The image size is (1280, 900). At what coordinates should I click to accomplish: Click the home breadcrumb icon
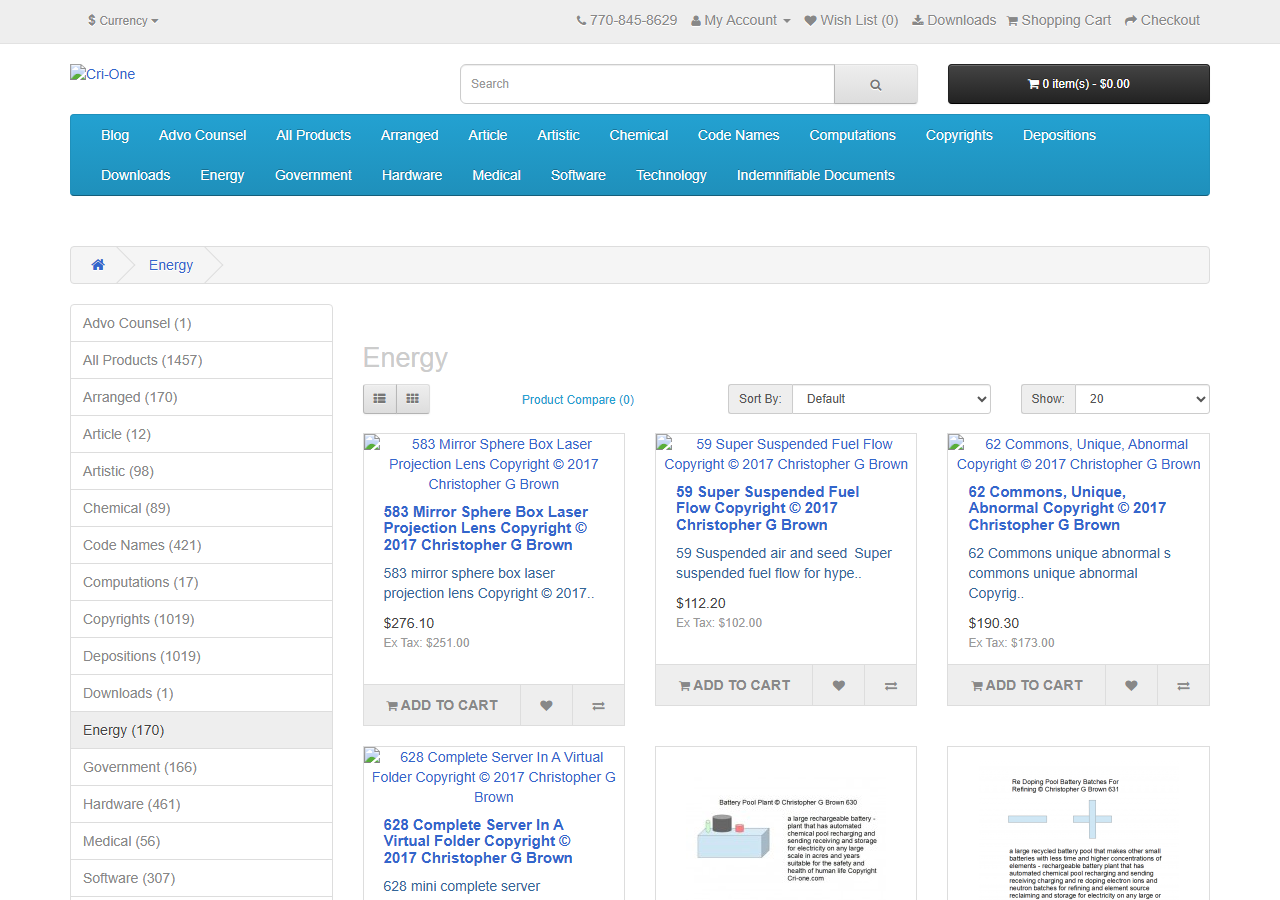98,265
